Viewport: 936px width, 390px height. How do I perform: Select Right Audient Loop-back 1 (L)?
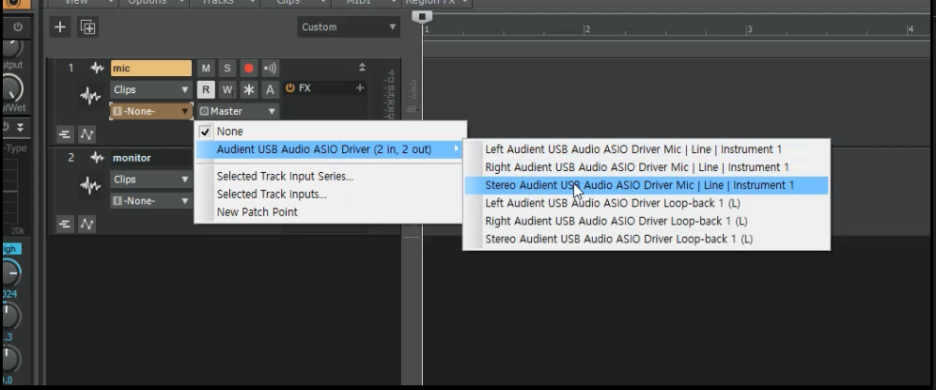tap(646, 221)
